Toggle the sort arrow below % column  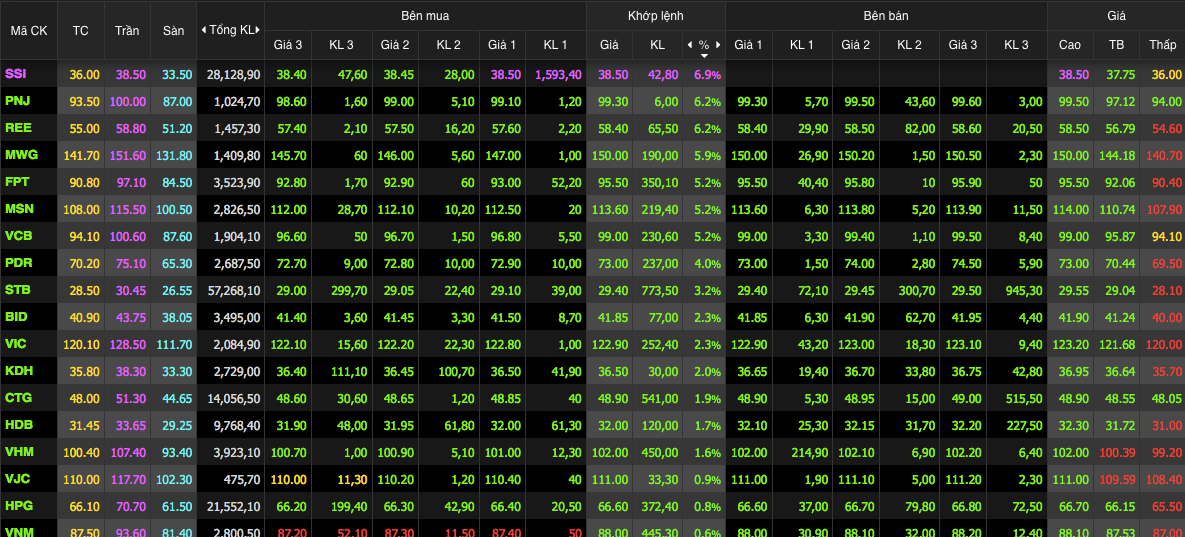coord(704,55)
